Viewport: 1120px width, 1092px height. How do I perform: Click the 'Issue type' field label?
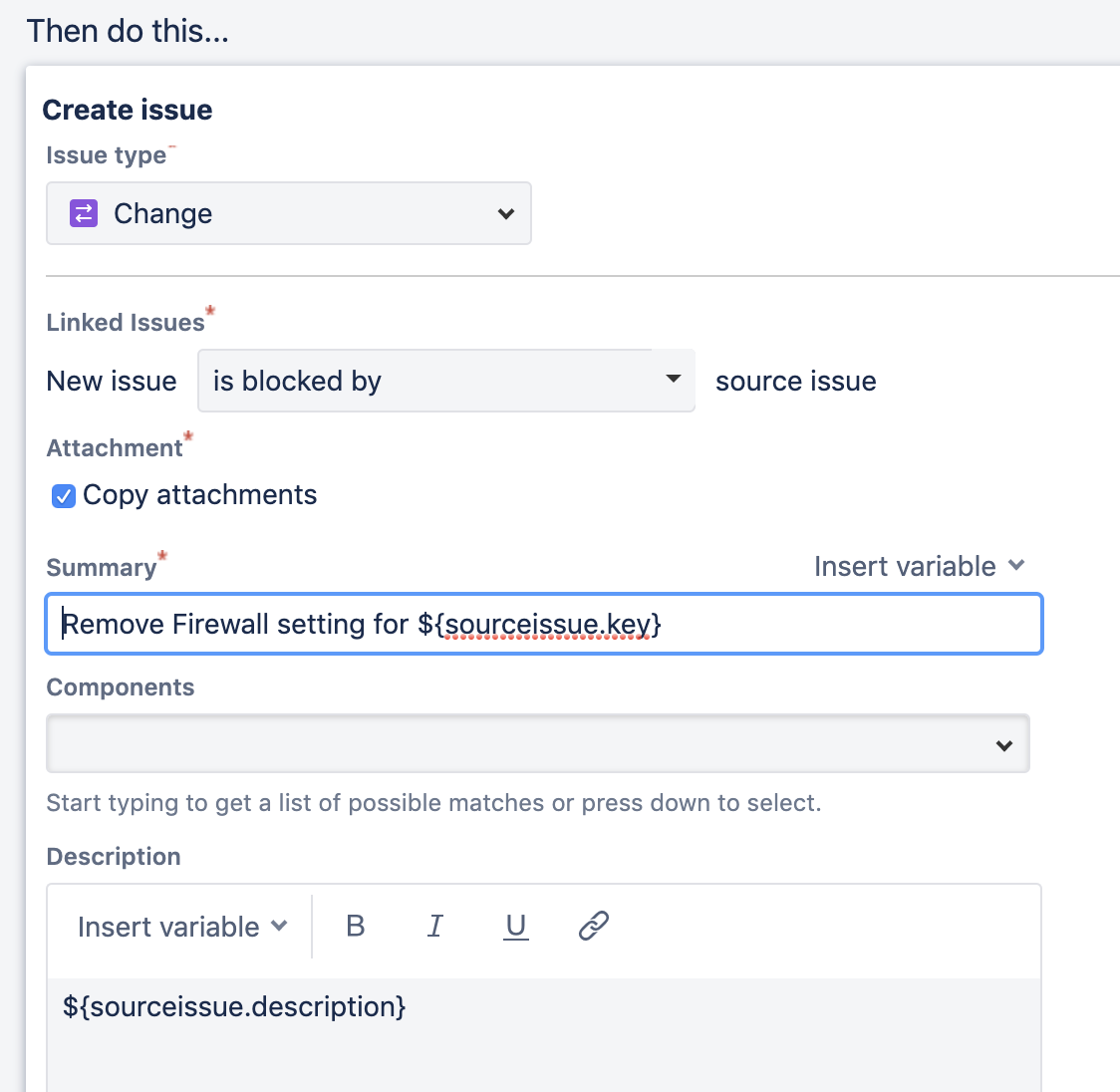(107, 155)
